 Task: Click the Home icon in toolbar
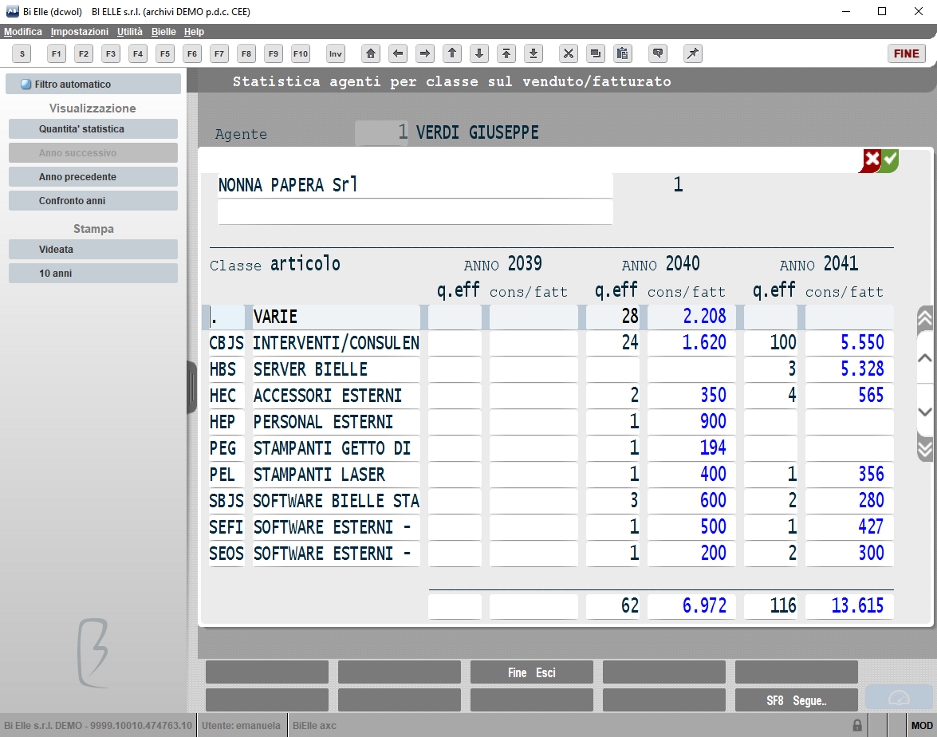coord(370,54)
